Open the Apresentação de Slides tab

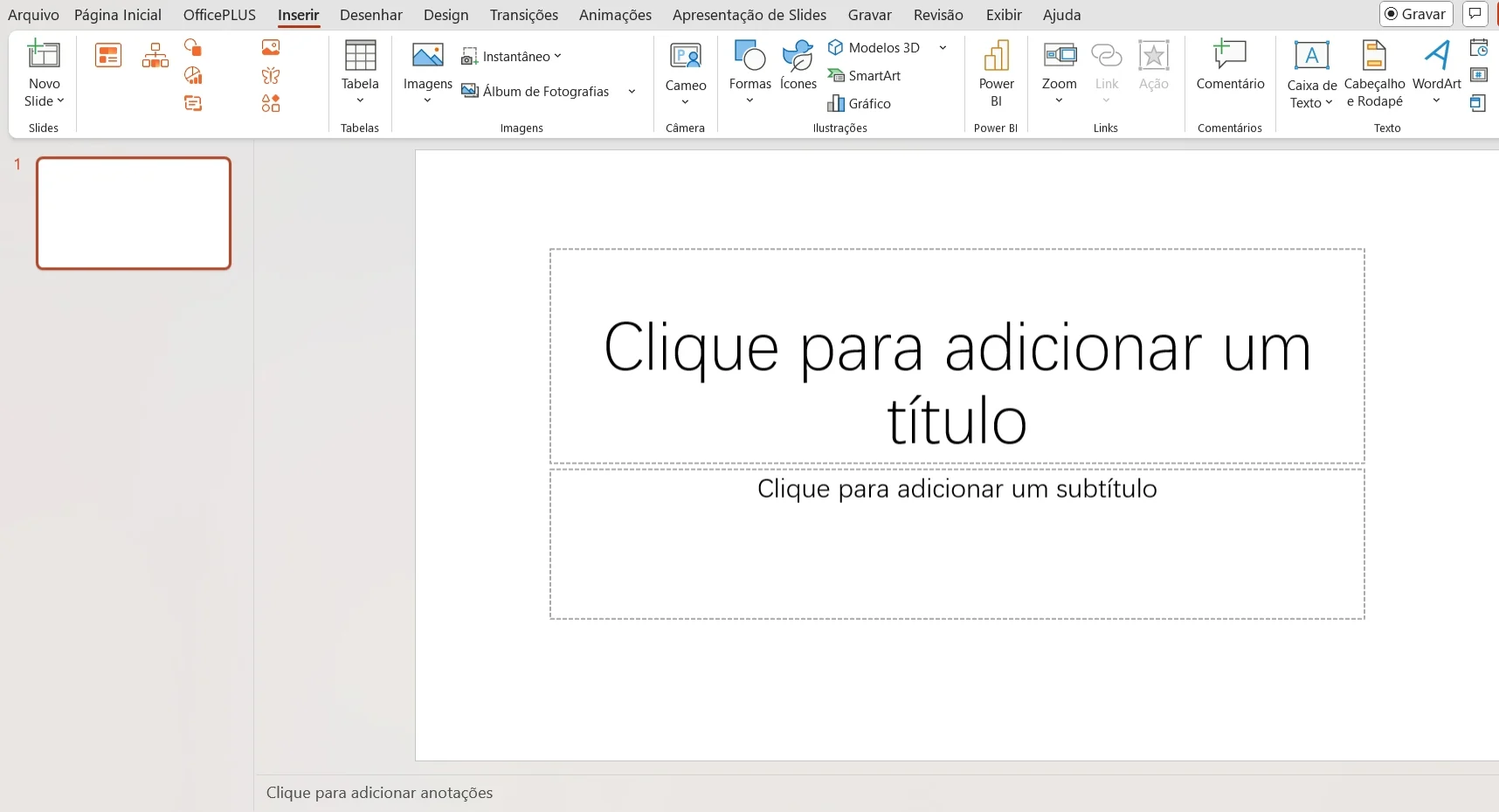749,15
